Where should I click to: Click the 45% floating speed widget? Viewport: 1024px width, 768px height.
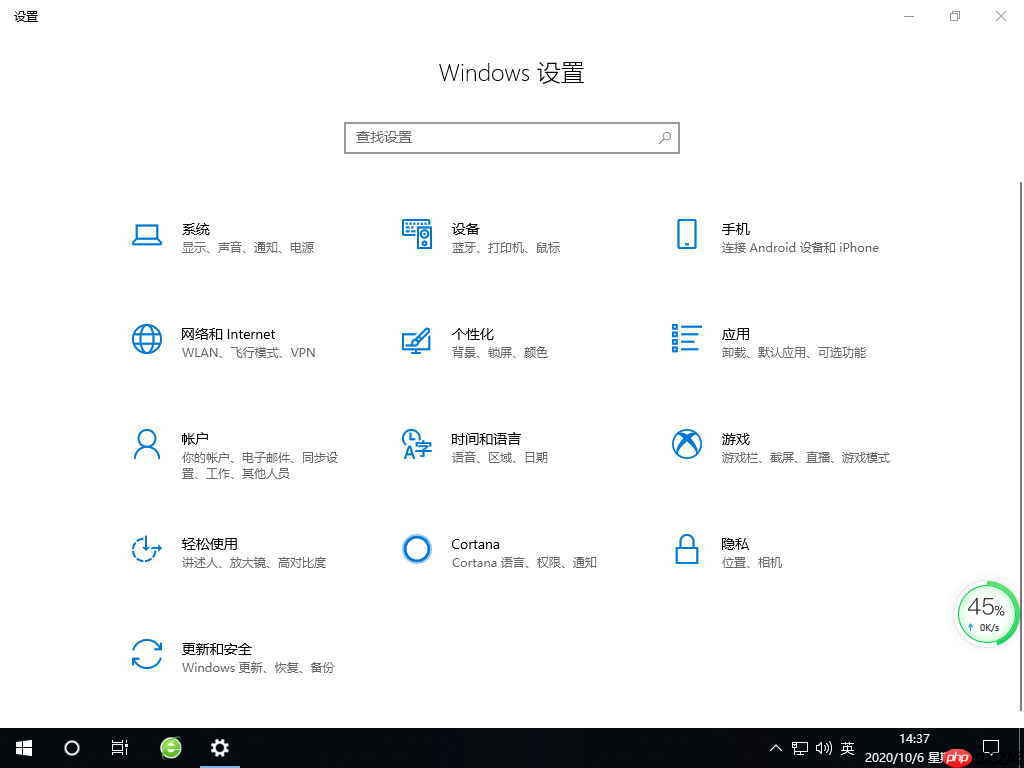click(985, 614)
